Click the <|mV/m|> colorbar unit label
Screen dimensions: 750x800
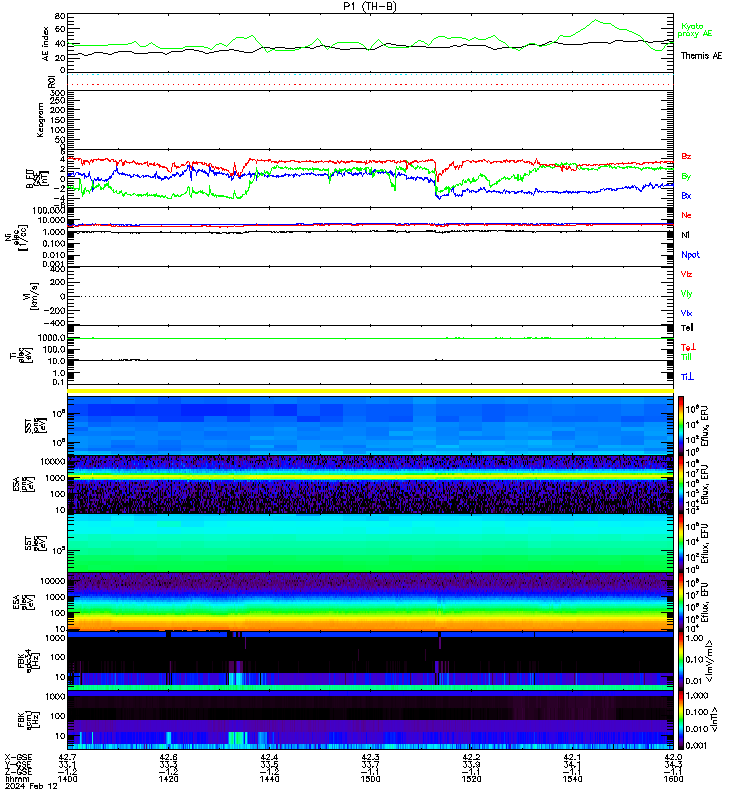pyautogui.click(x=709, y=661)
